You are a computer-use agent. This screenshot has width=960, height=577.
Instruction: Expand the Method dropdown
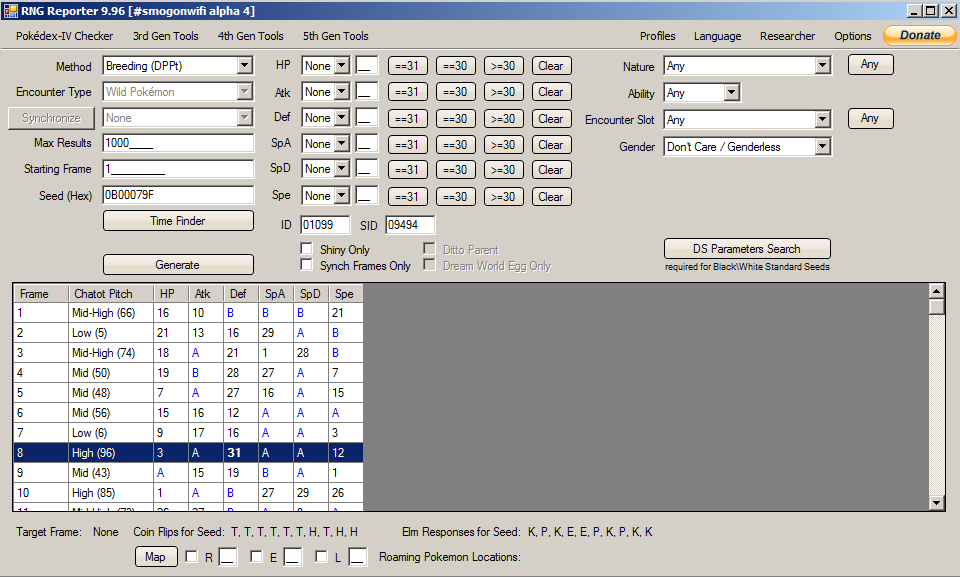[244, 66]
